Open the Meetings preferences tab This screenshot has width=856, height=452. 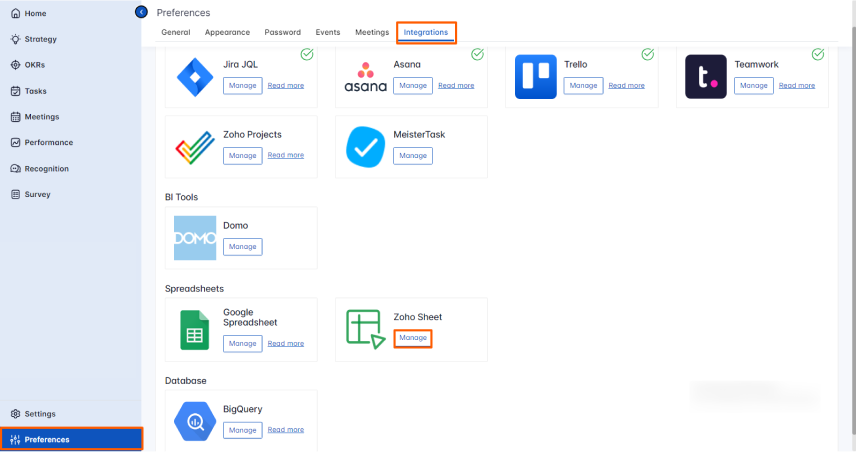coord(372,32)
